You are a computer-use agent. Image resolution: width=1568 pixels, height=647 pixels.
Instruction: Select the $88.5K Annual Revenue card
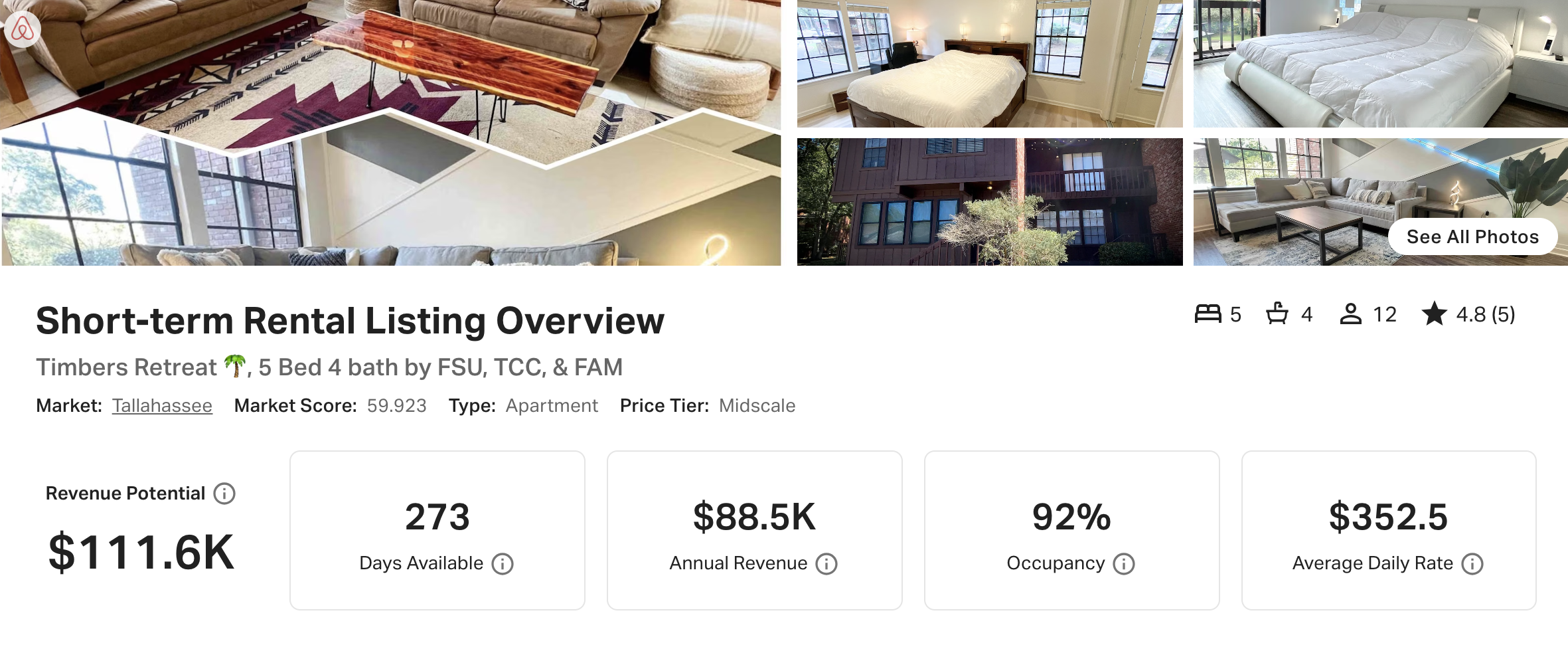tap(755, 530)
